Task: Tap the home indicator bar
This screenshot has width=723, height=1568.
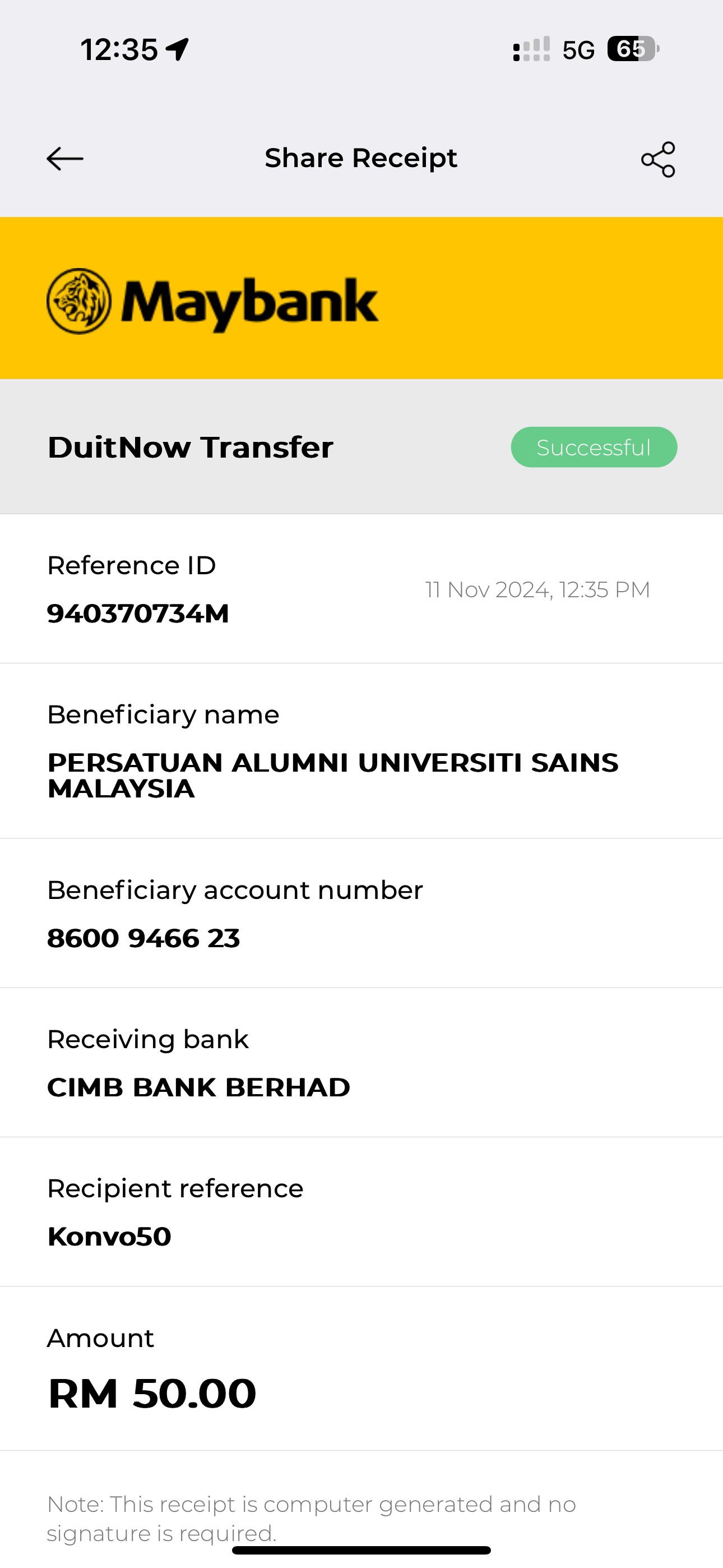Action: point(361,1551)
